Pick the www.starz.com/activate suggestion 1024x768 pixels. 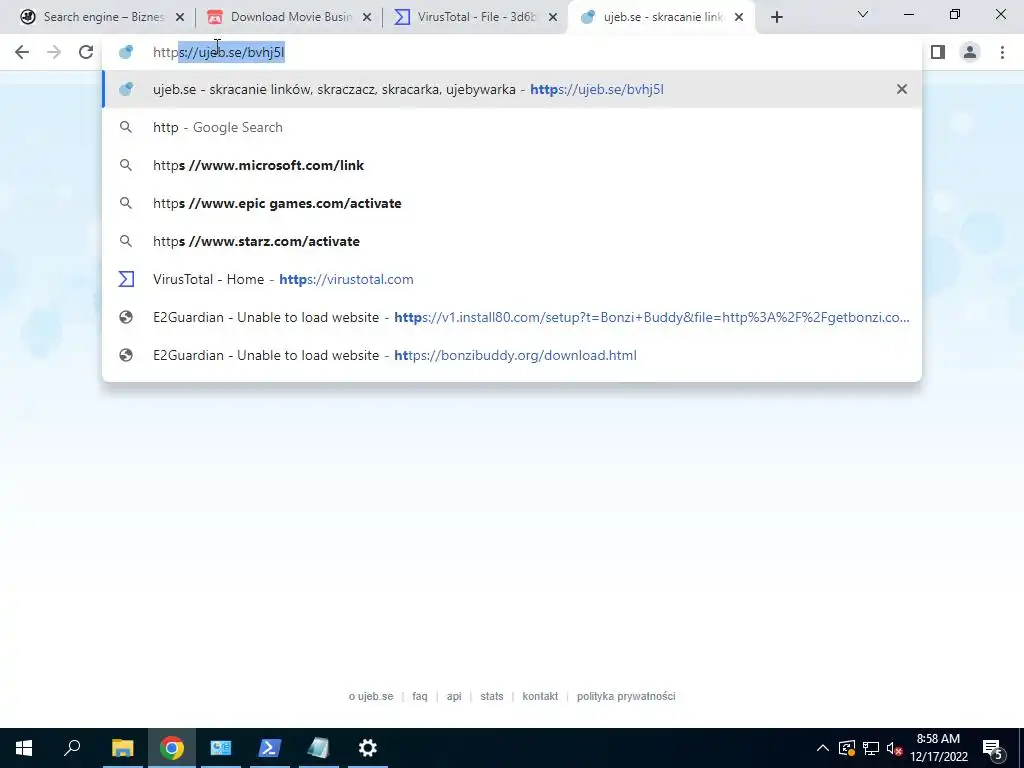512,241
